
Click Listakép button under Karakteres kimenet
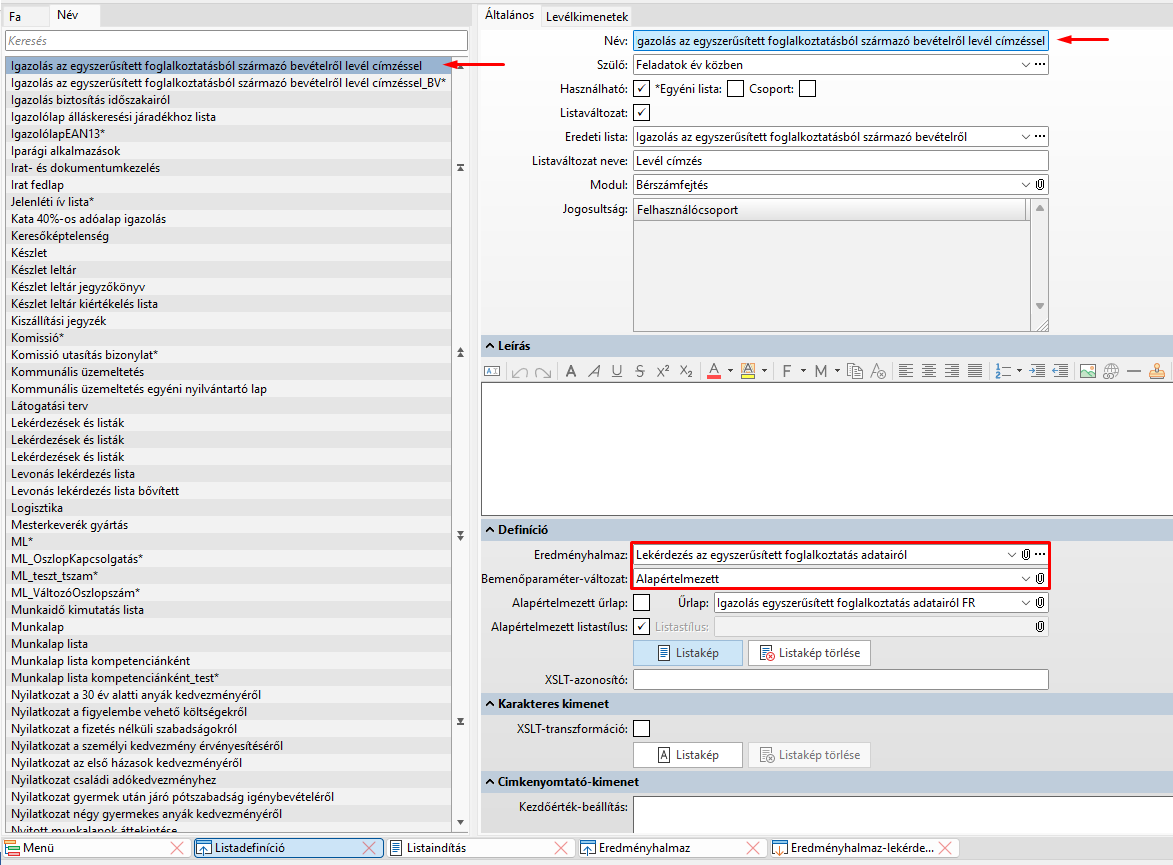coord(688,755)
